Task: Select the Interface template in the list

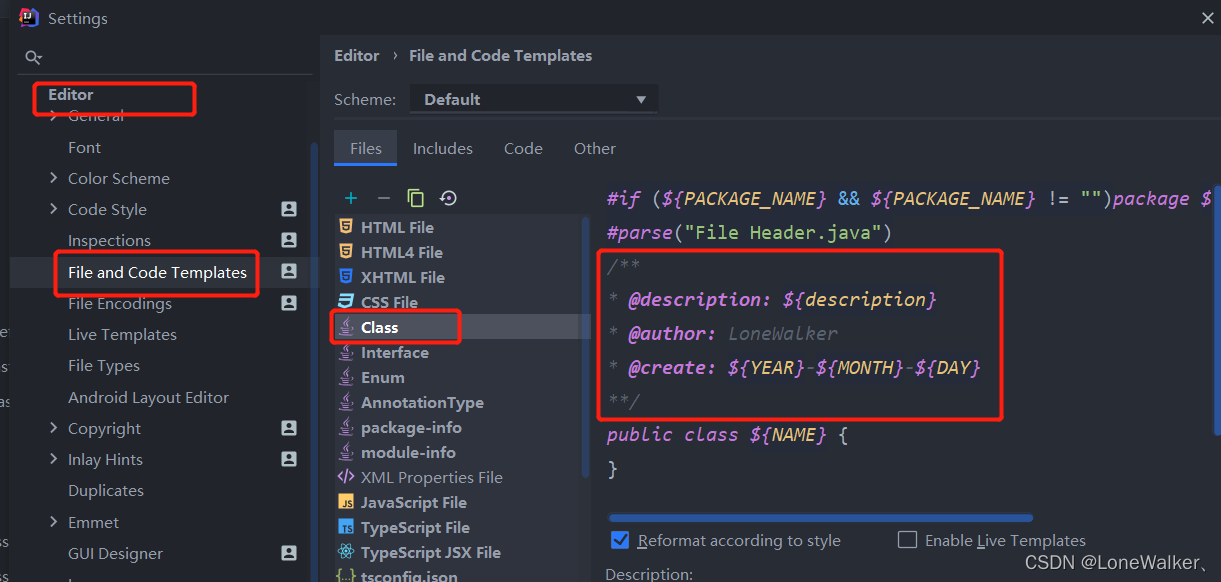Action: tap(396, 352)
